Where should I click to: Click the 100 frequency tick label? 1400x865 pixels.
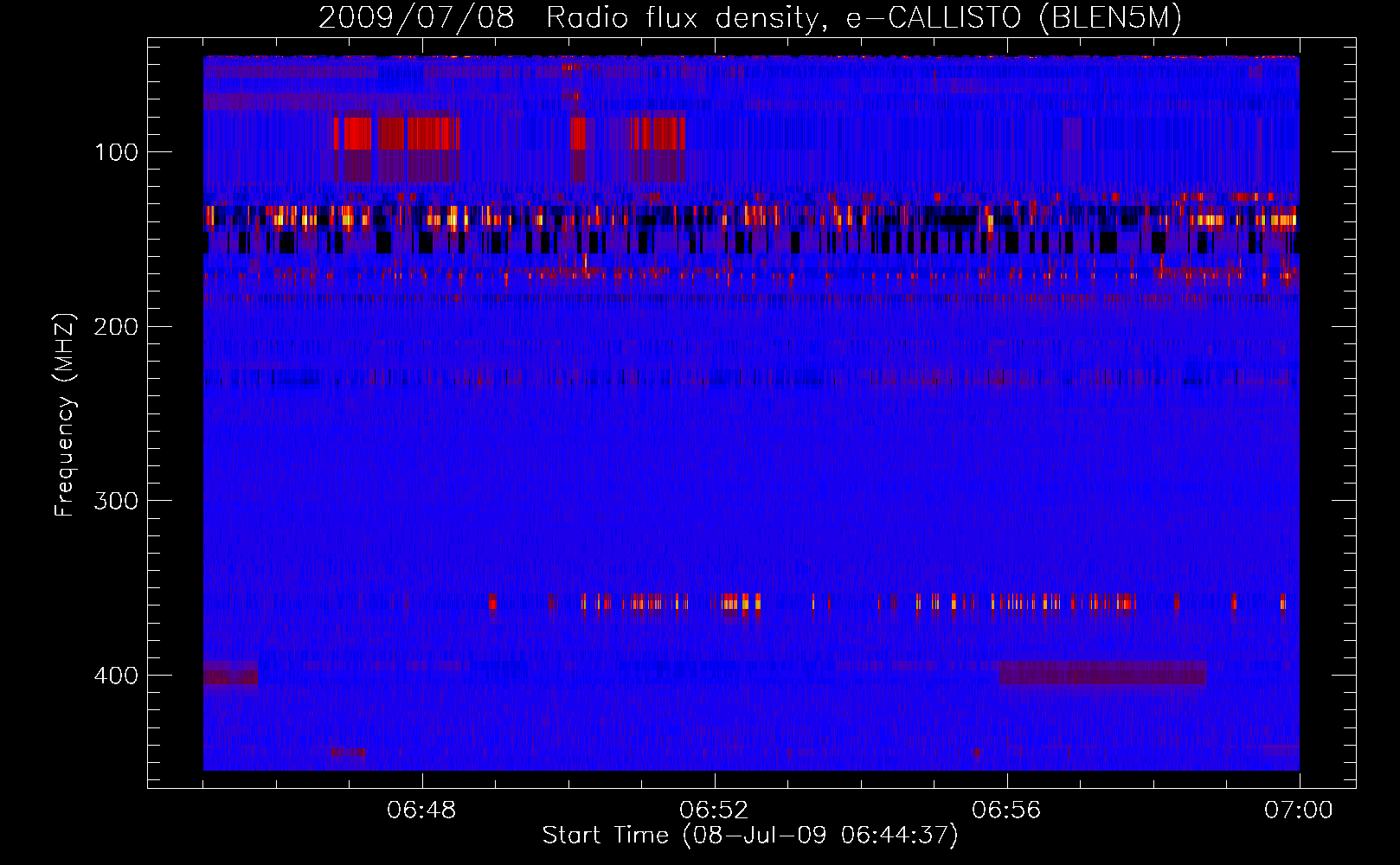(116, 153)
